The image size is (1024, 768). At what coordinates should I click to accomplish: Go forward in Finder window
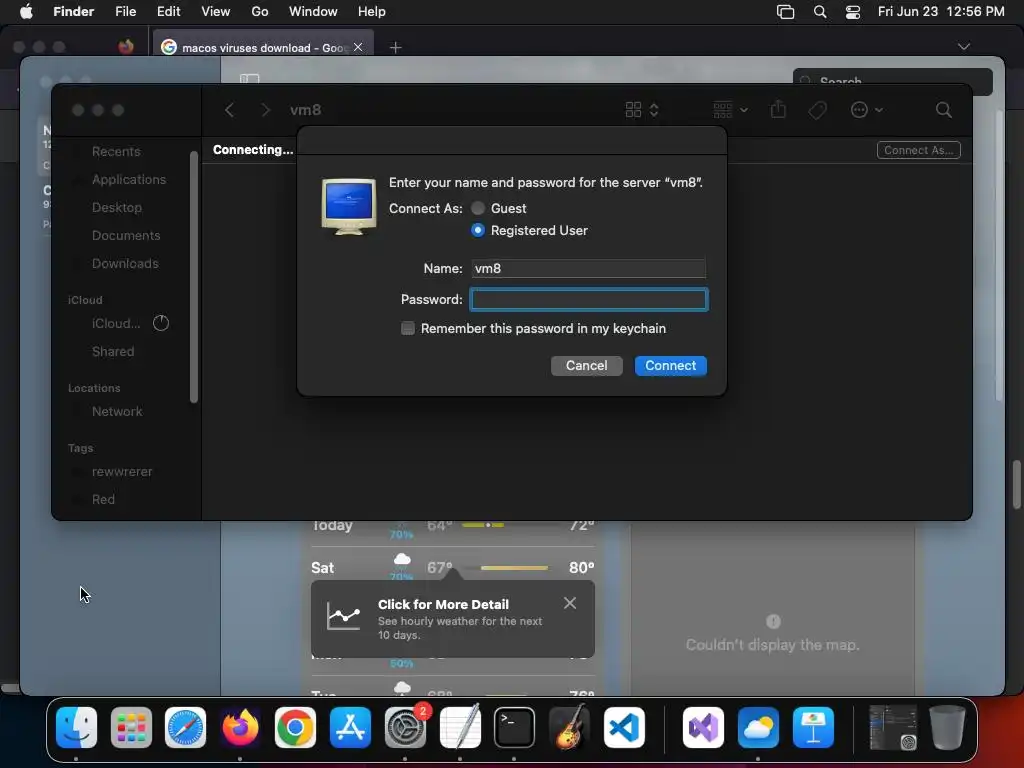click(x=265, y=110)
